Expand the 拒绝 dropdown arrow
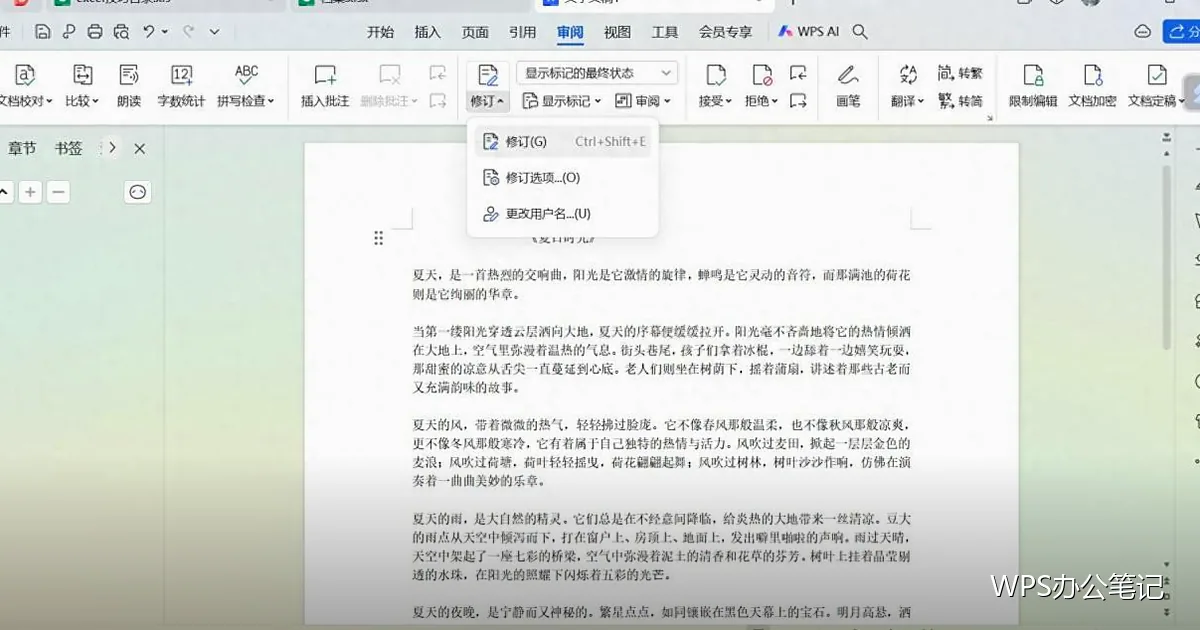Viewport: 1200px width, 630px height. pos(776,102)
